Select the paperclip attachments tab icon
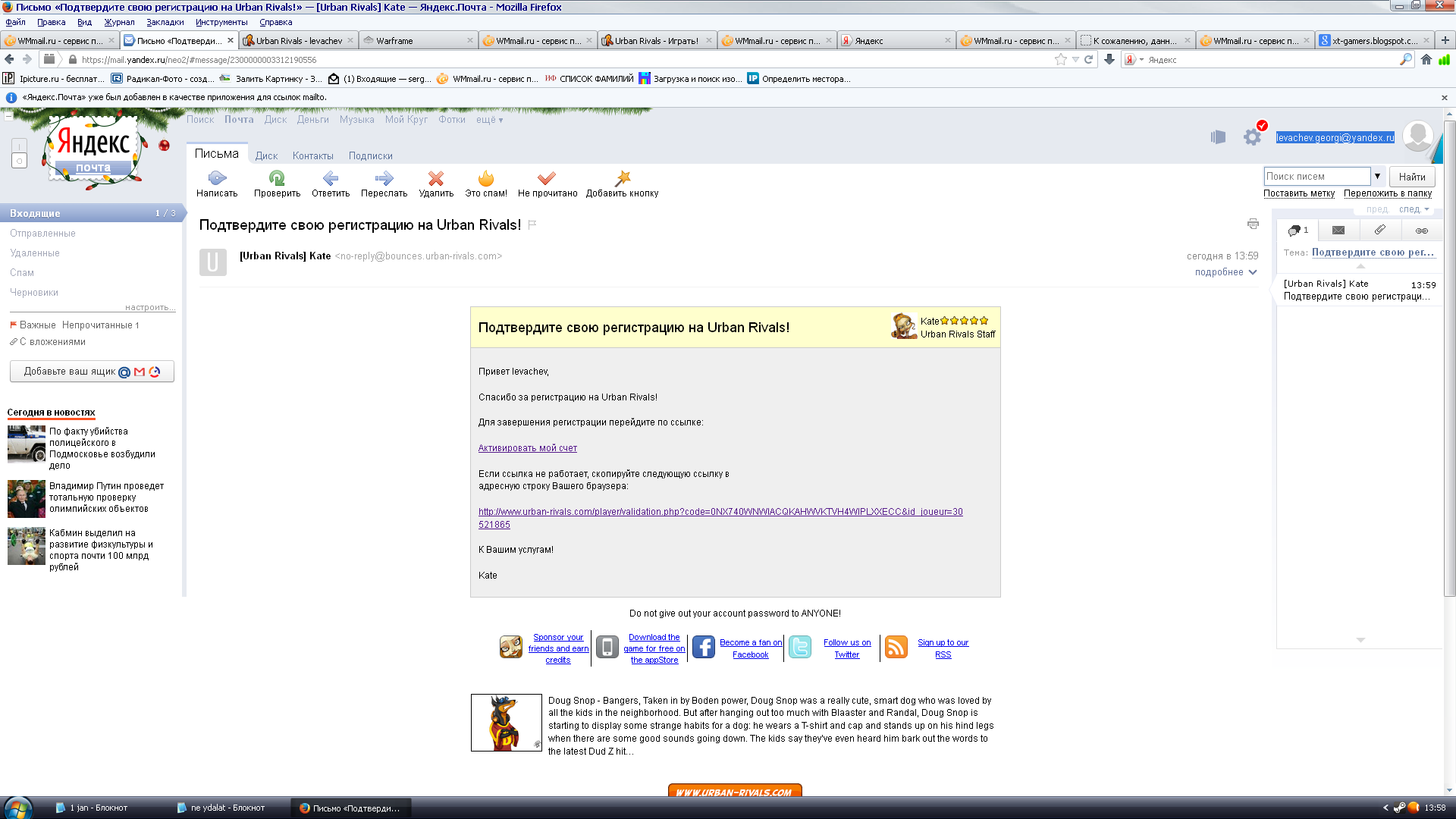 [x=1380, y=231]
